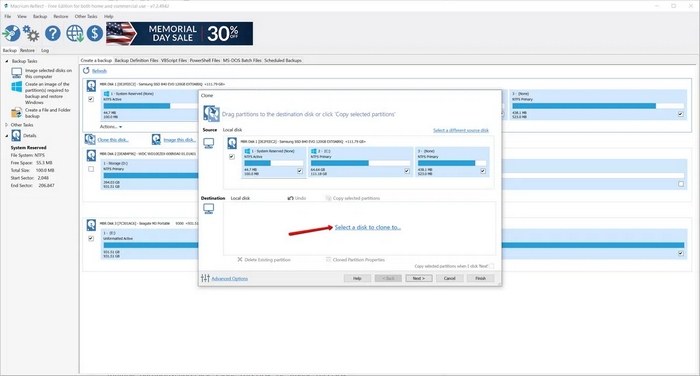Click the Clone dialog header clone icon
The width and height of the screenshot is (700, 376).
click(211, 113)
